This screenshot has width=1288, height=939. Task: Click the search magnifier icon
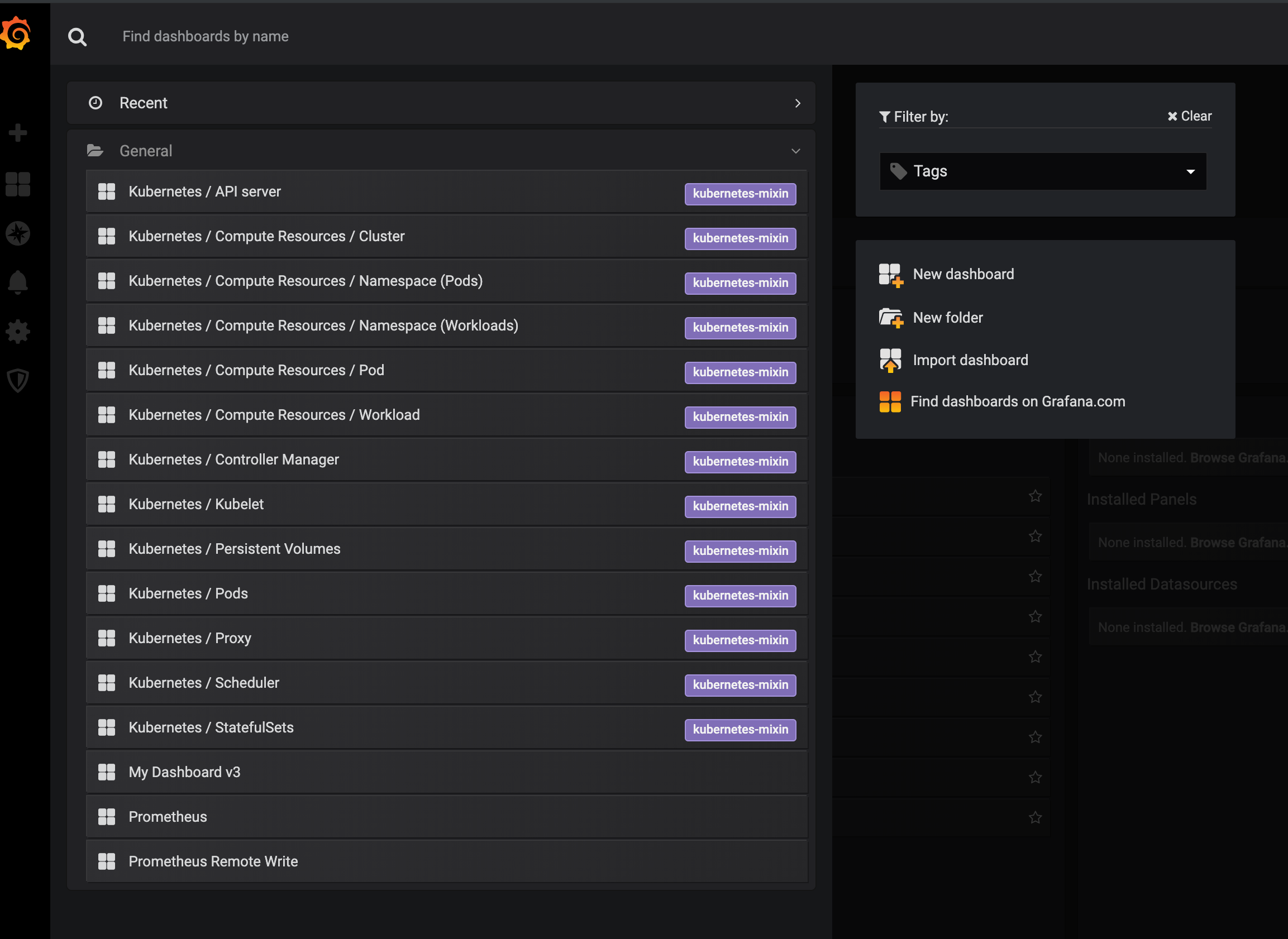pos(77,37)
